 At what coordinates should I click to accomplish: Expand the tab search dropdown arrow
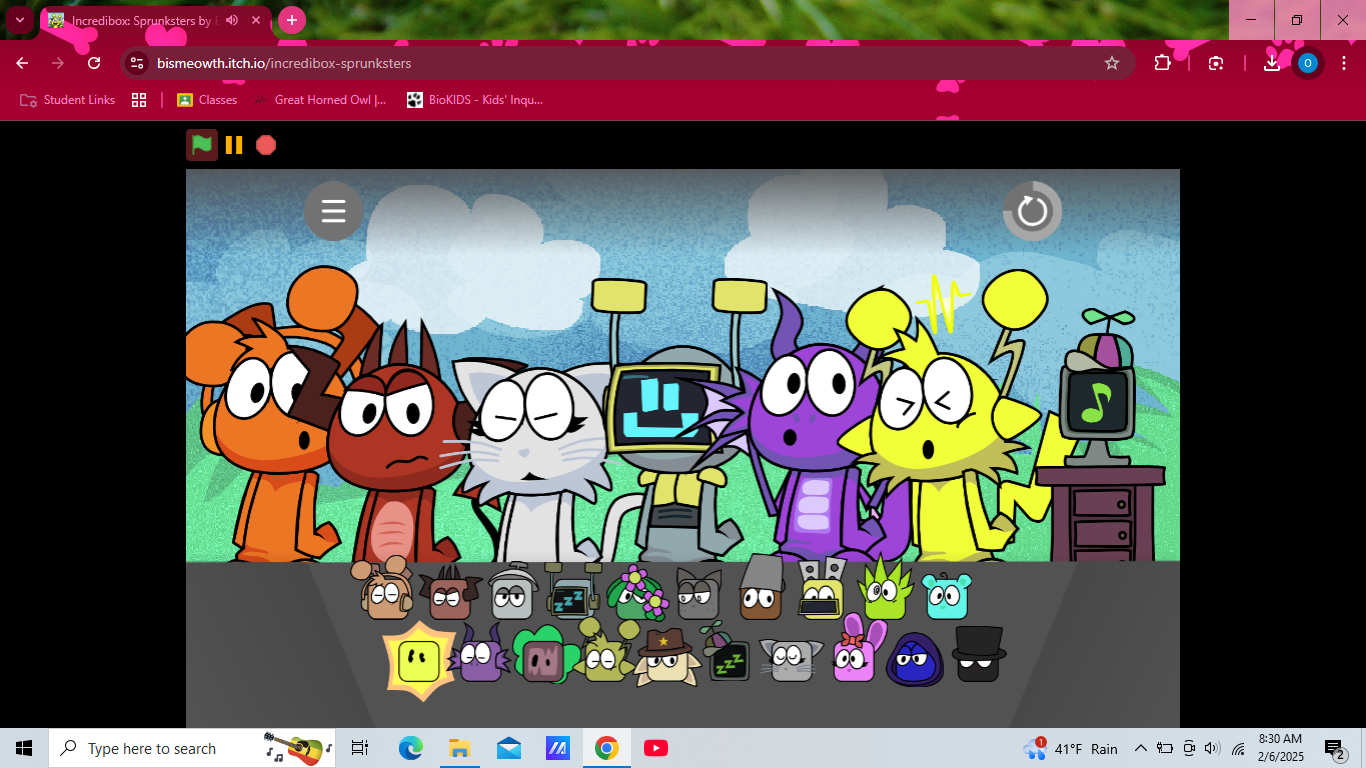pos(19,20)
